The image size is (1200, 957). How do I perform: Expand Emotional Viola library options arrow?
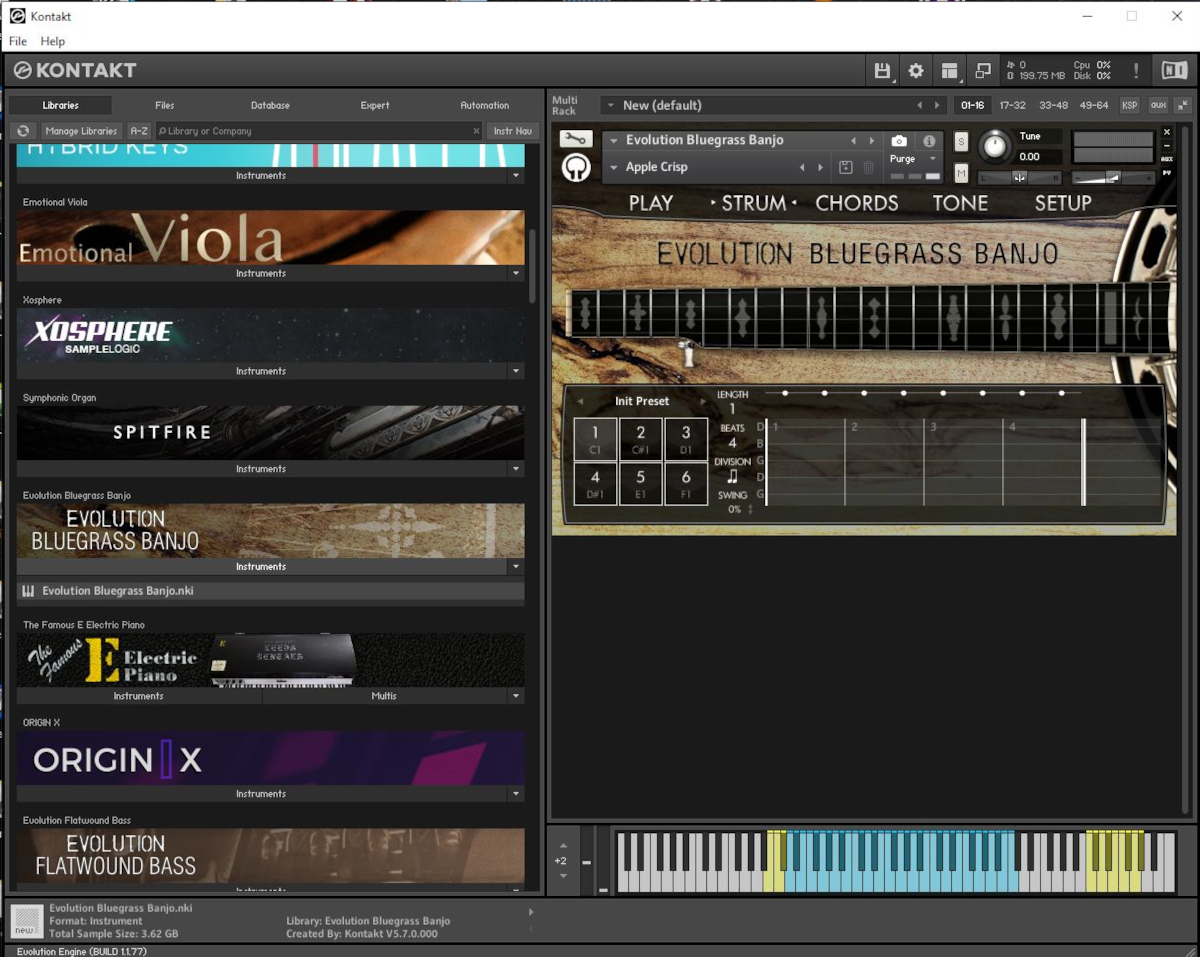516,273
